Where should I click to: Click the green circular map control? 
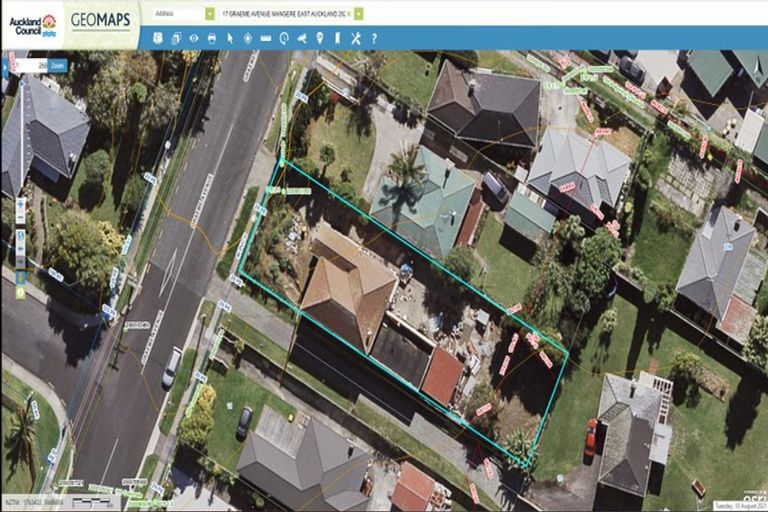click(21, 293)
